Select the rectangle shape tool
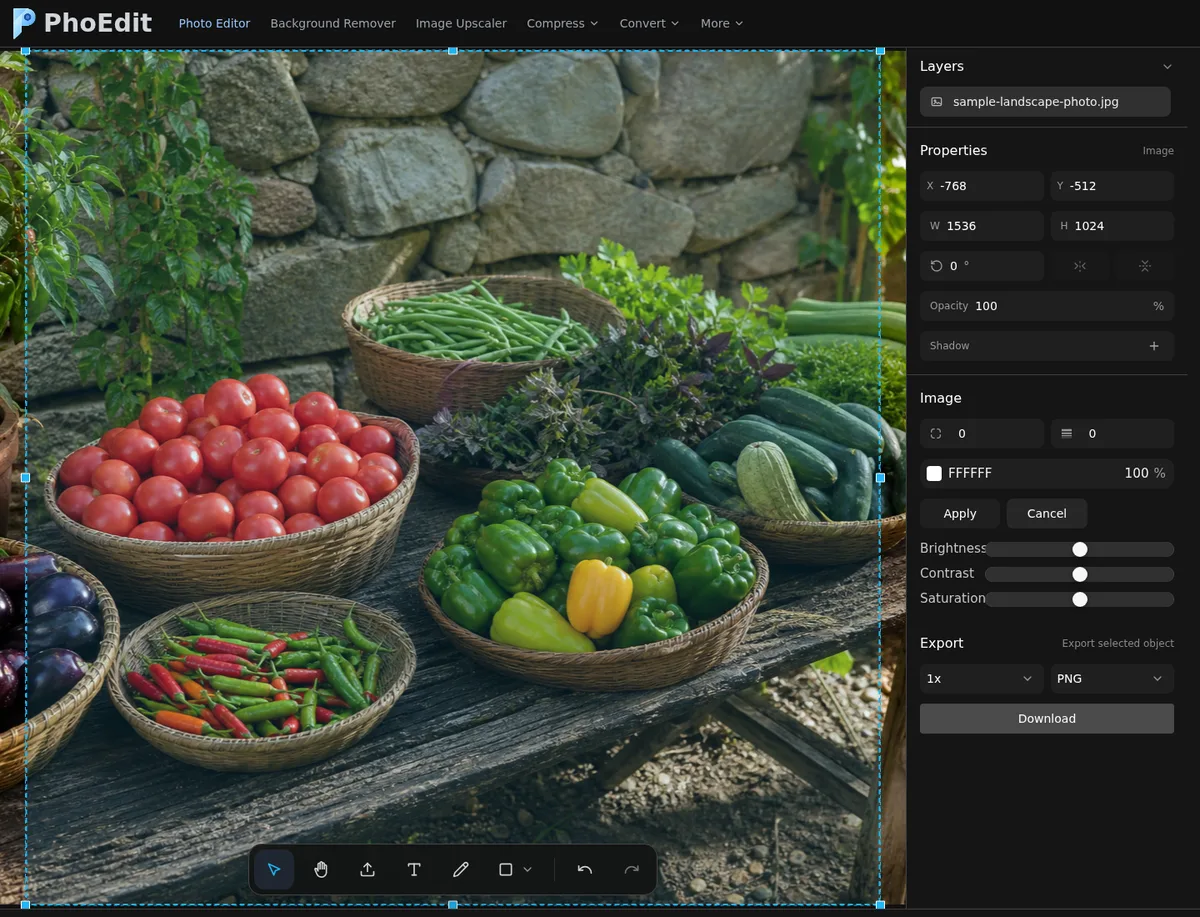The height and width of the screenshot is (917, 1200). click(x=506, y=870)
